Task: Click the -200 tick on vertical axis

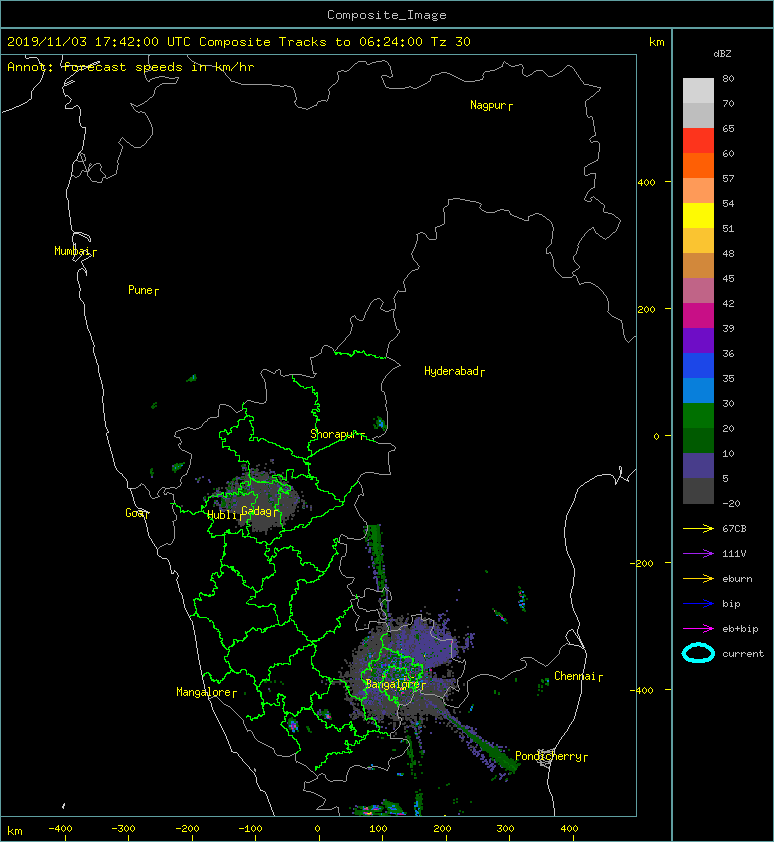Action: tap(642, 563)
